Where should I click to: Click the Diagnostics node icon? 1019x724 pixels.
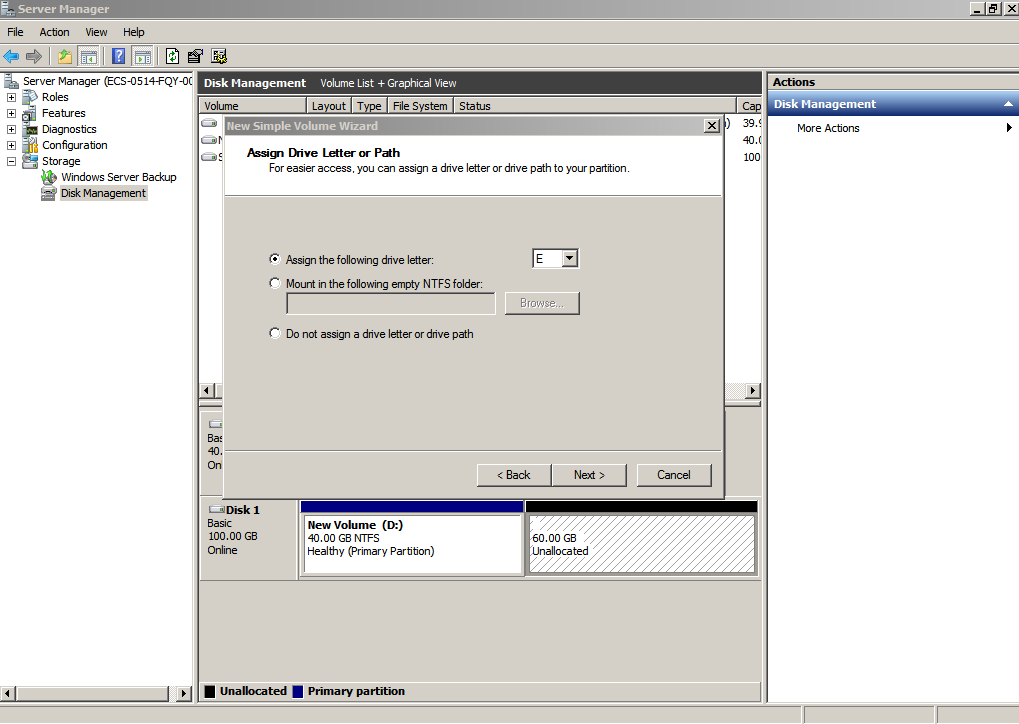click(x=30, y=129)
